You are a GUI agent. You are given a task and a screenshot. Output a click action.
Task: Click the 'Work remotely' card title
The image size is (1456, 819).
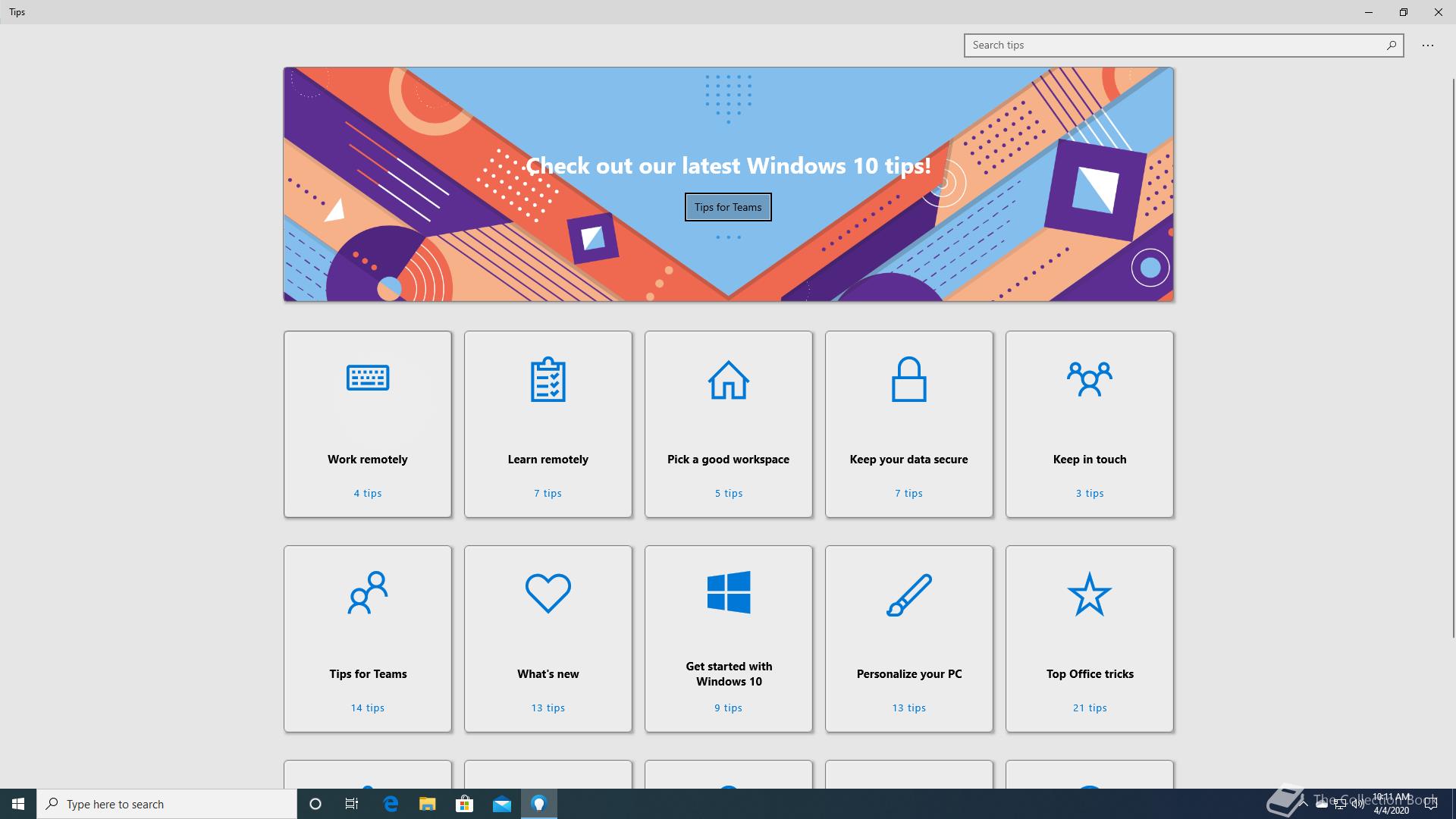pos(368,460)
